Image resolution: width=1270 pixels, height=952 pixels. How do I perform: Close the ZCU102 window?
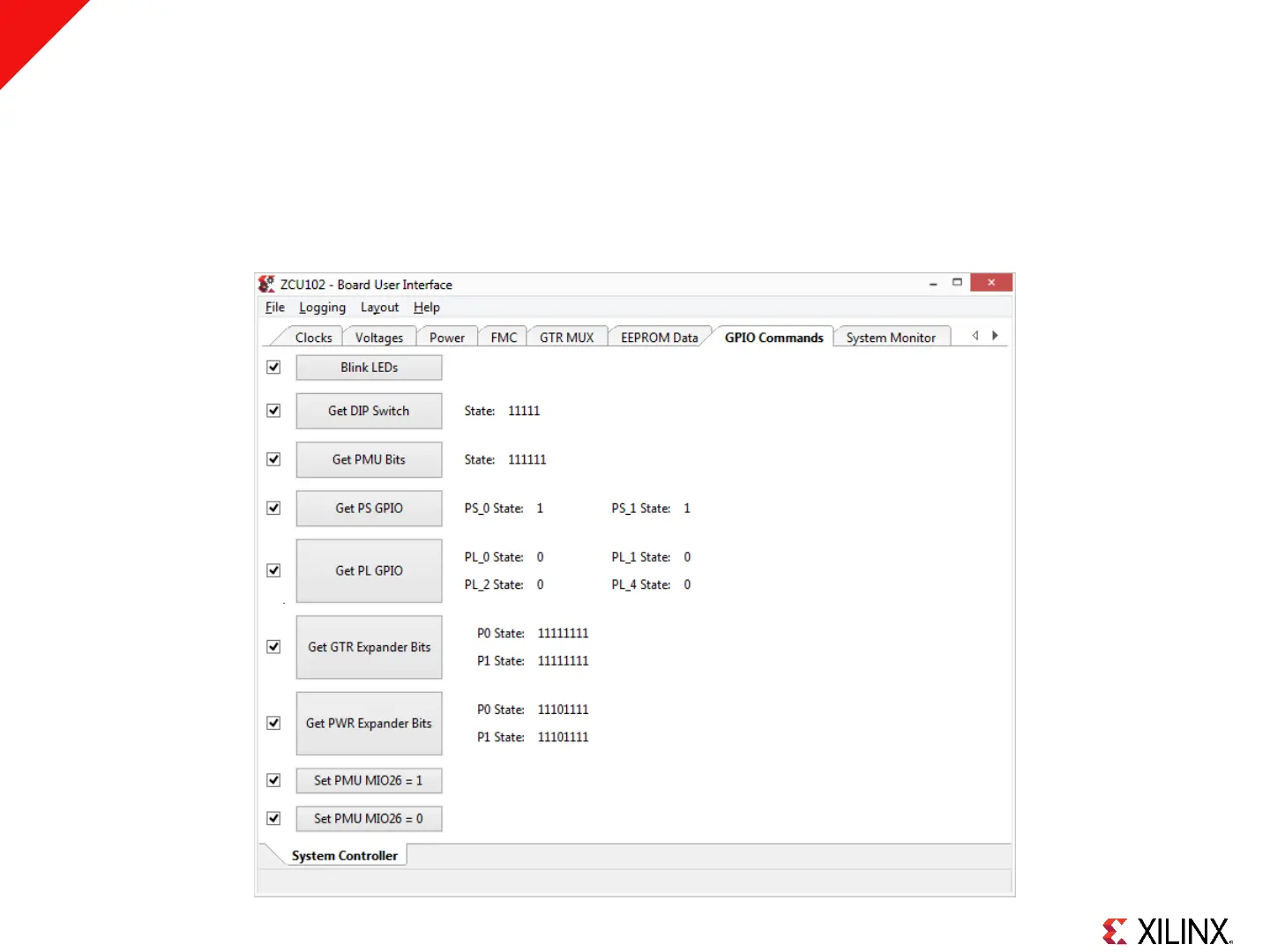pos(991,283)
